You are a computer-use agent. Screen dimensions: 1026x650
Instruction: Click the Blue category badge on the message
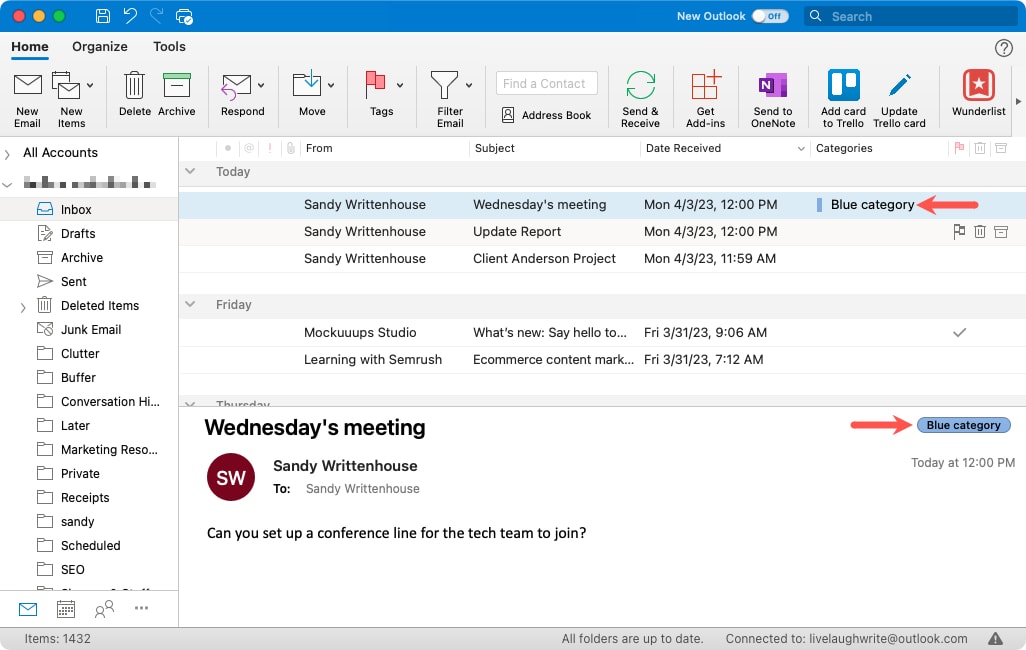coord(963,424)
